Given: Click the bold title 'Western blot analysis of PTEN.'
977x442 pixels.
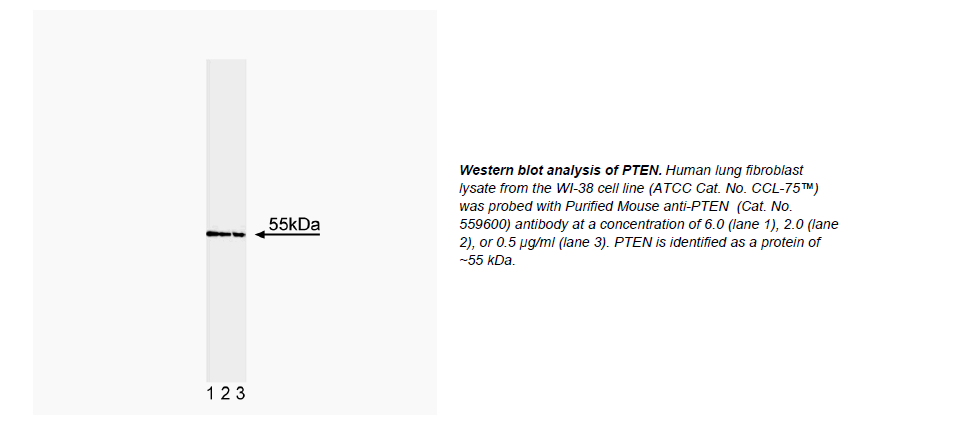Looking at the screenshot, I should click(x=560, y=171).
